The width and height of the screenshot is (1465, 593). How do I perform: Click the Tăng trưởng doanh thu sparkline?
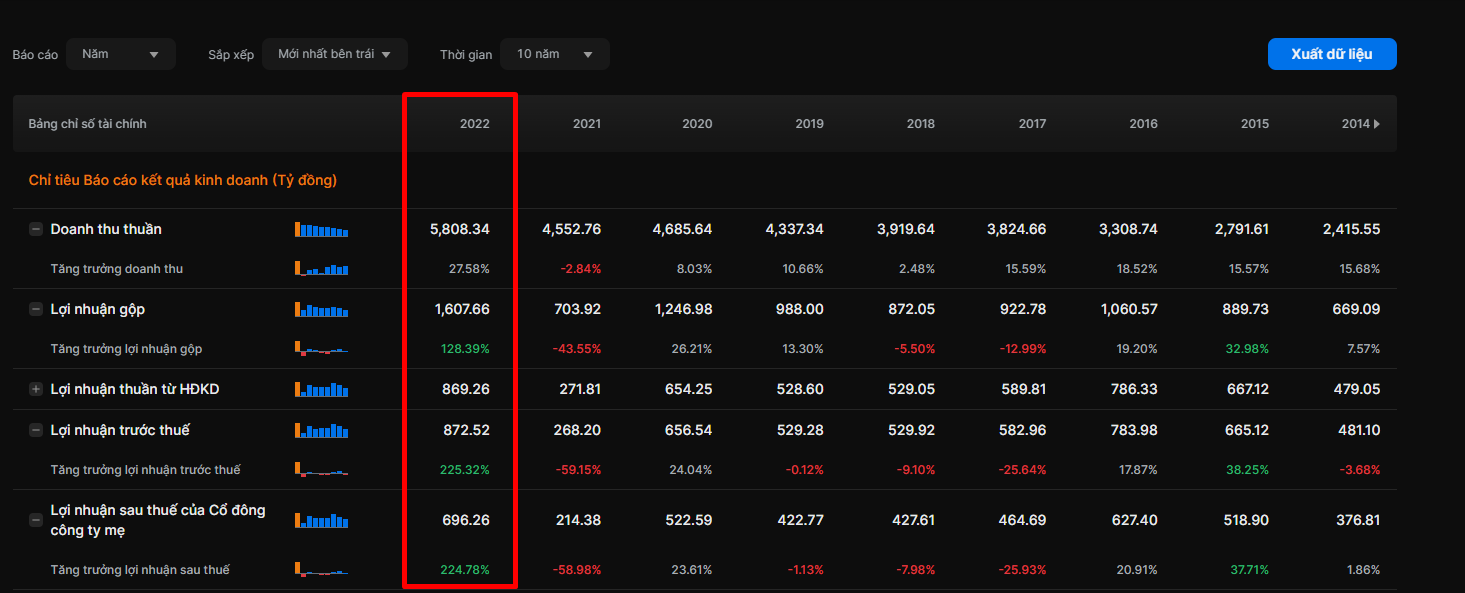coord(321,269)
